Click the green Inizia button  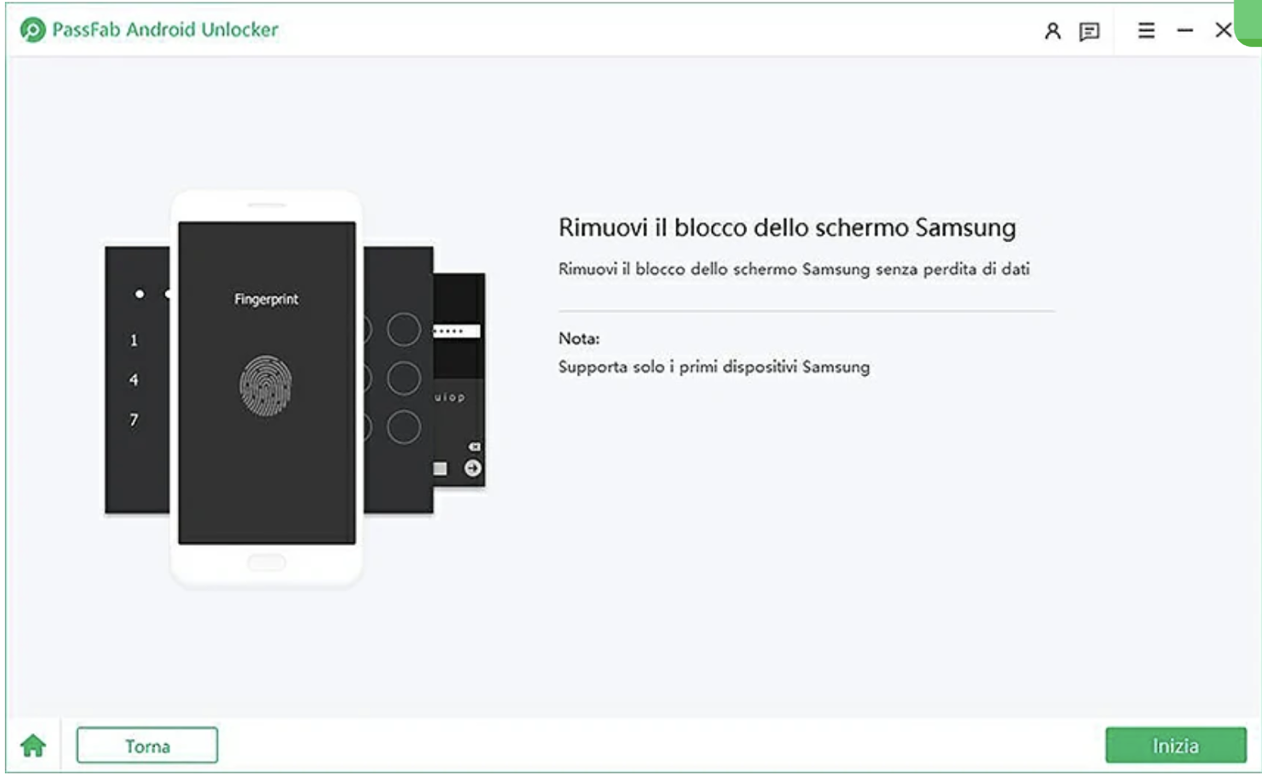click(x=1176, y=746)
